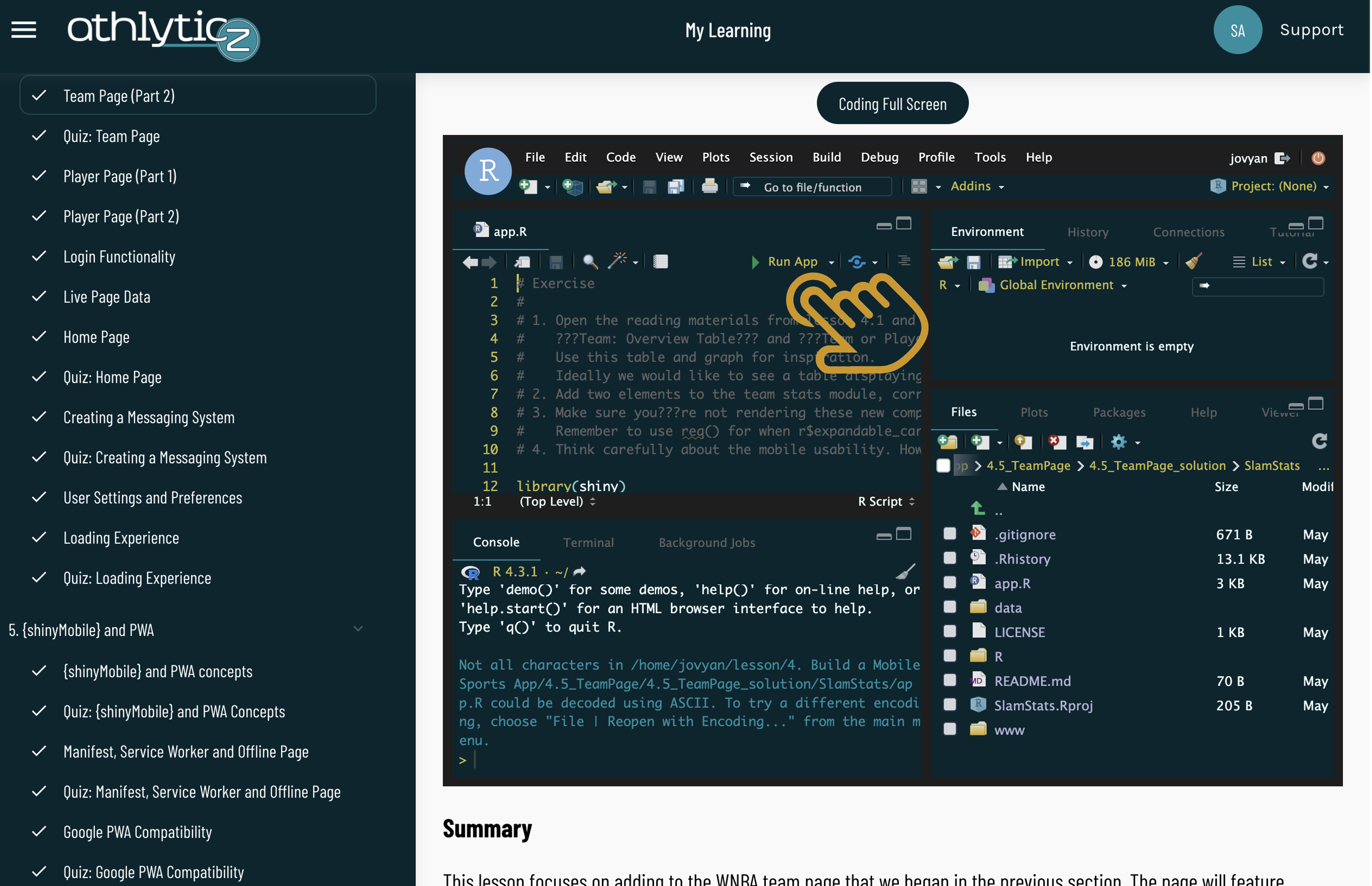Screen dimensions: 1372x886
Task: Click the Save All documents icon
Action: [x=676, y=186]
